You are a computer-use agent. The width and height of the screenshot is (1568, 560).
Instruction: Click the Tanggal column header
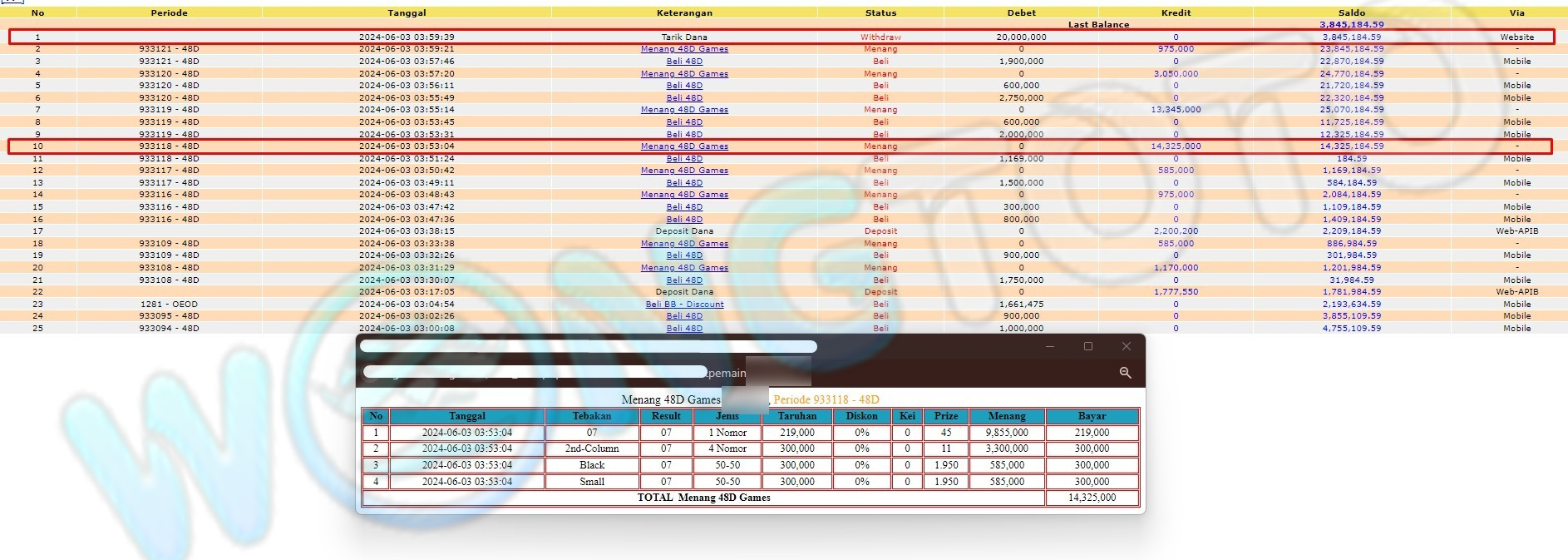pos(407,12)
